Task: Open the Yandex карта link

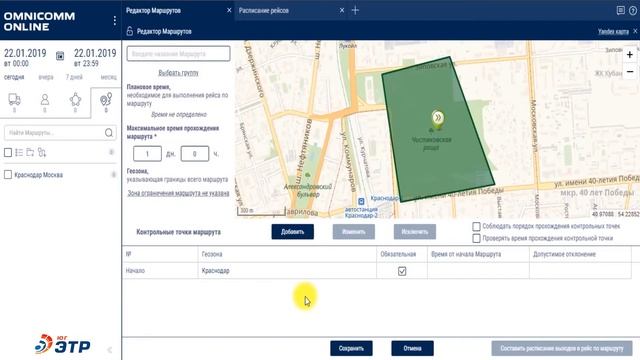Action: point(613,31)
